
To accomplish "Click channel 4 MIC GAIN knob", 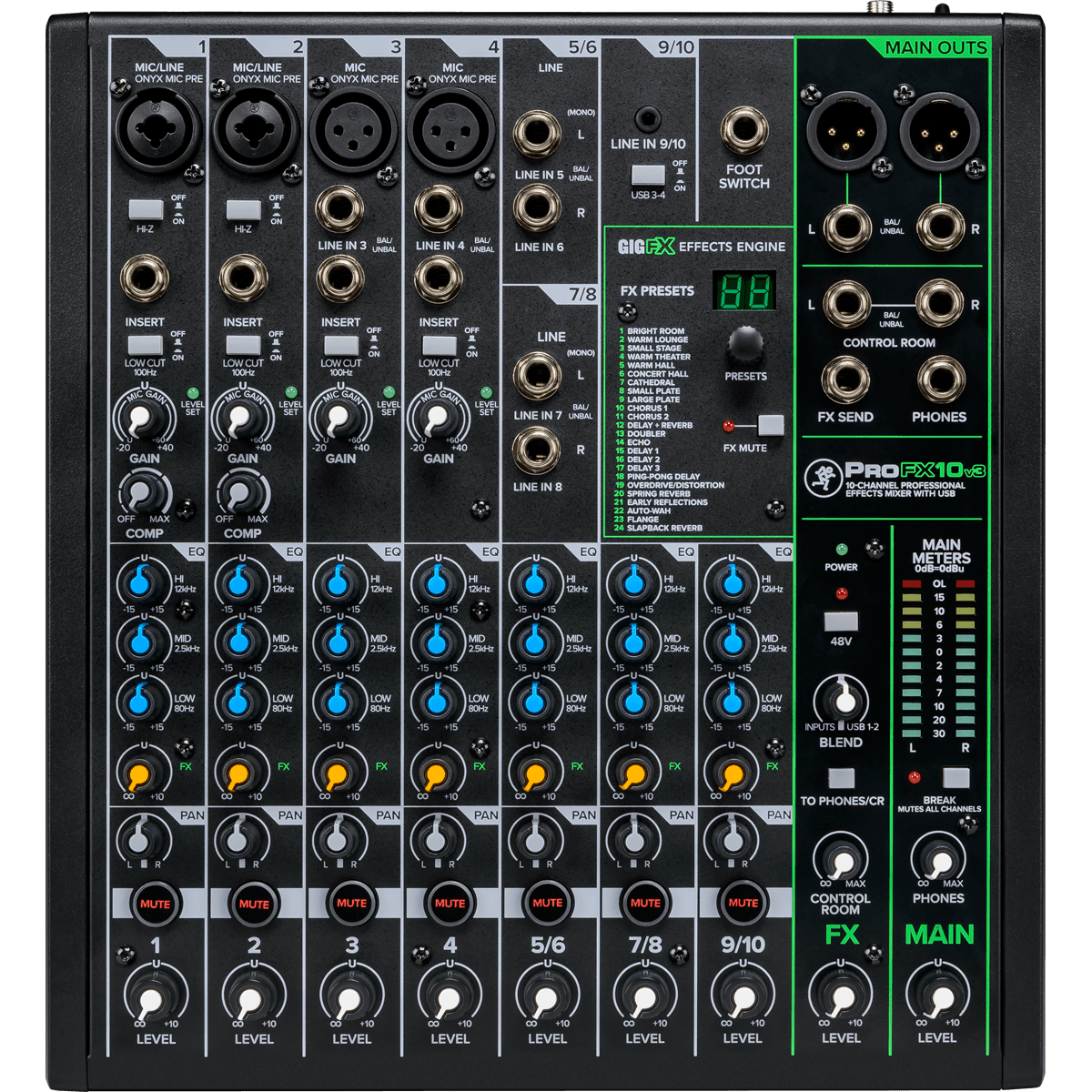I will point(438,419).
